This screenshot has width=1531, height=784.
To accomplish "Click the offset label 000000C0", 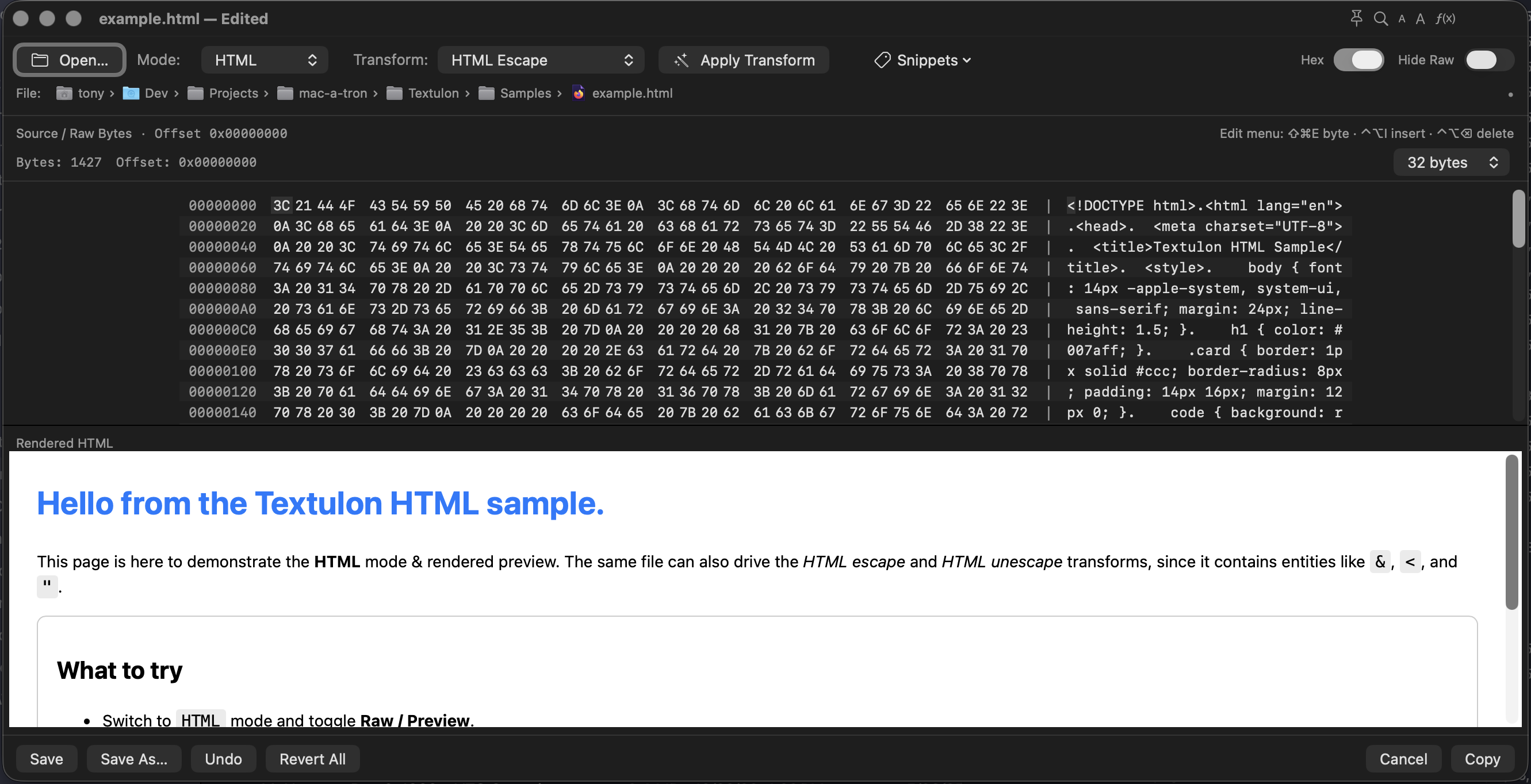I will coord(222,330).
